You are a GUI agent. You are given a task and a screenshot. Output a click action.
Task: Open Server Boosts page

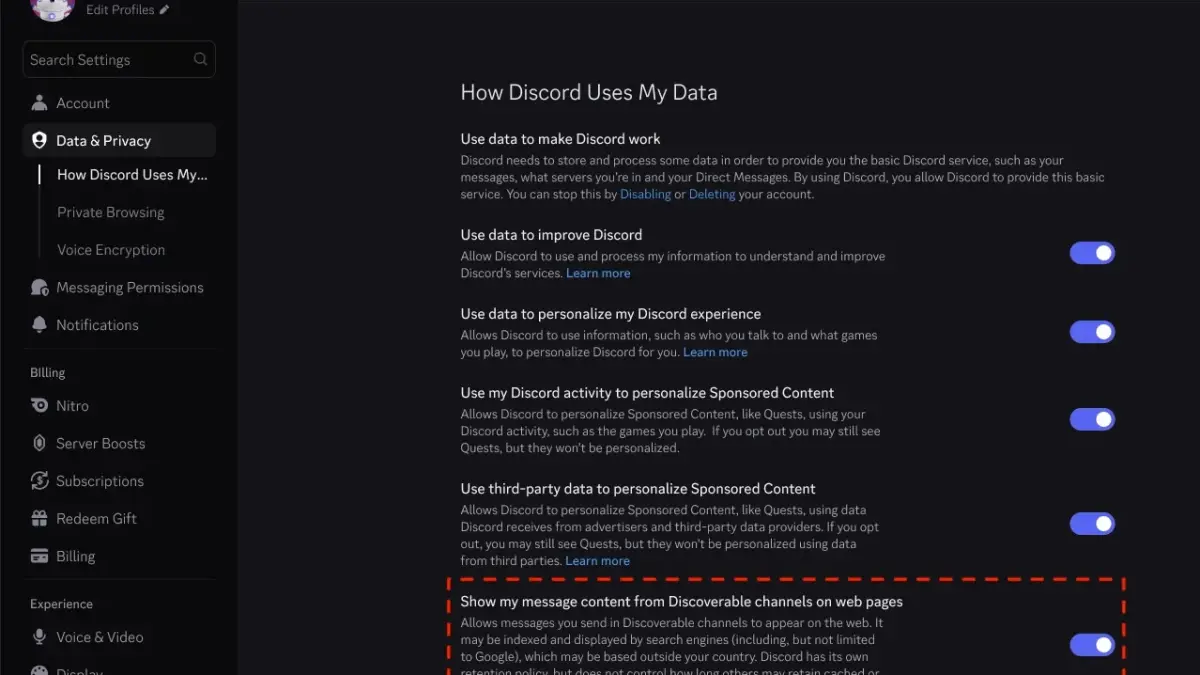pos(119,443)
